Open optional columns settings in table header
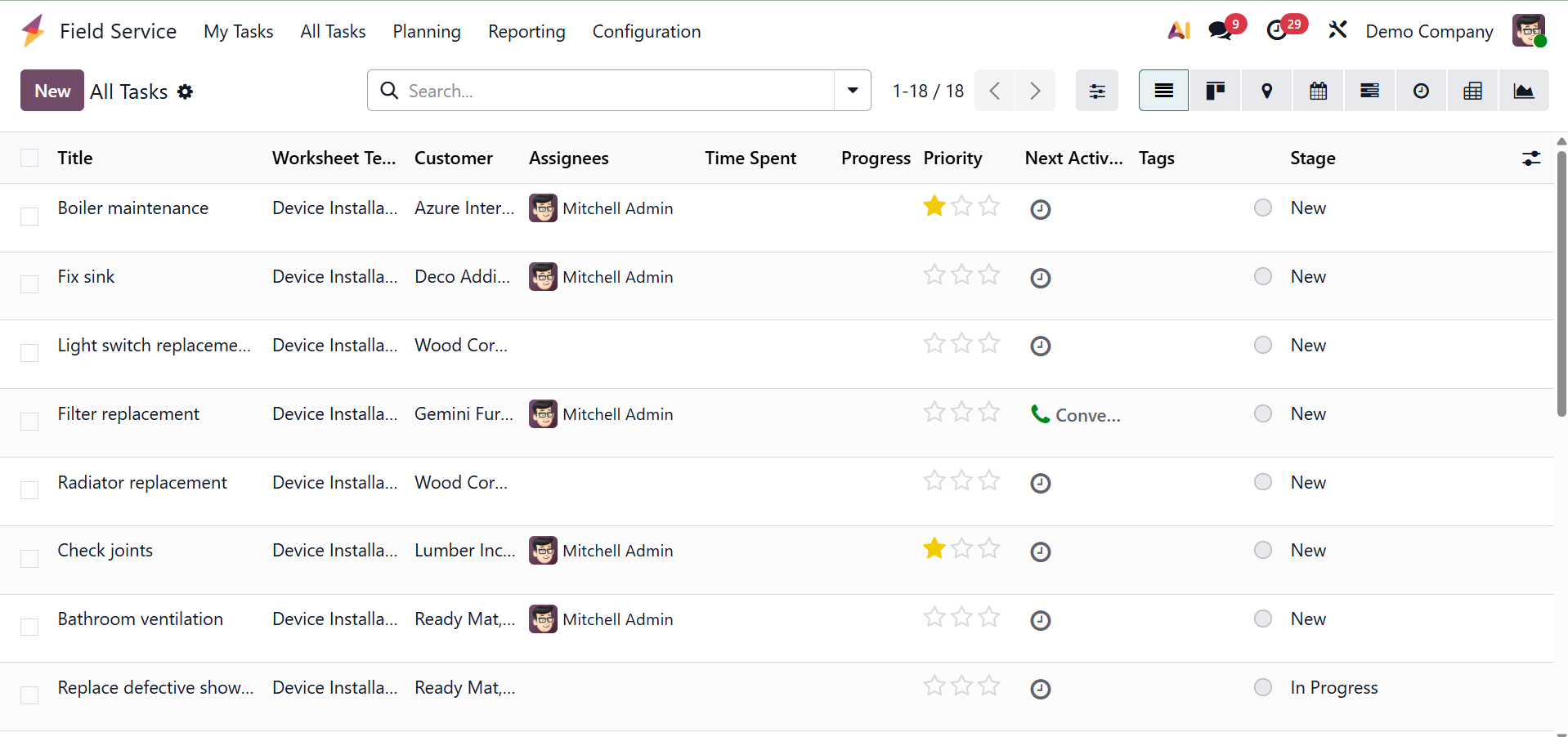 coord(1530,159)
